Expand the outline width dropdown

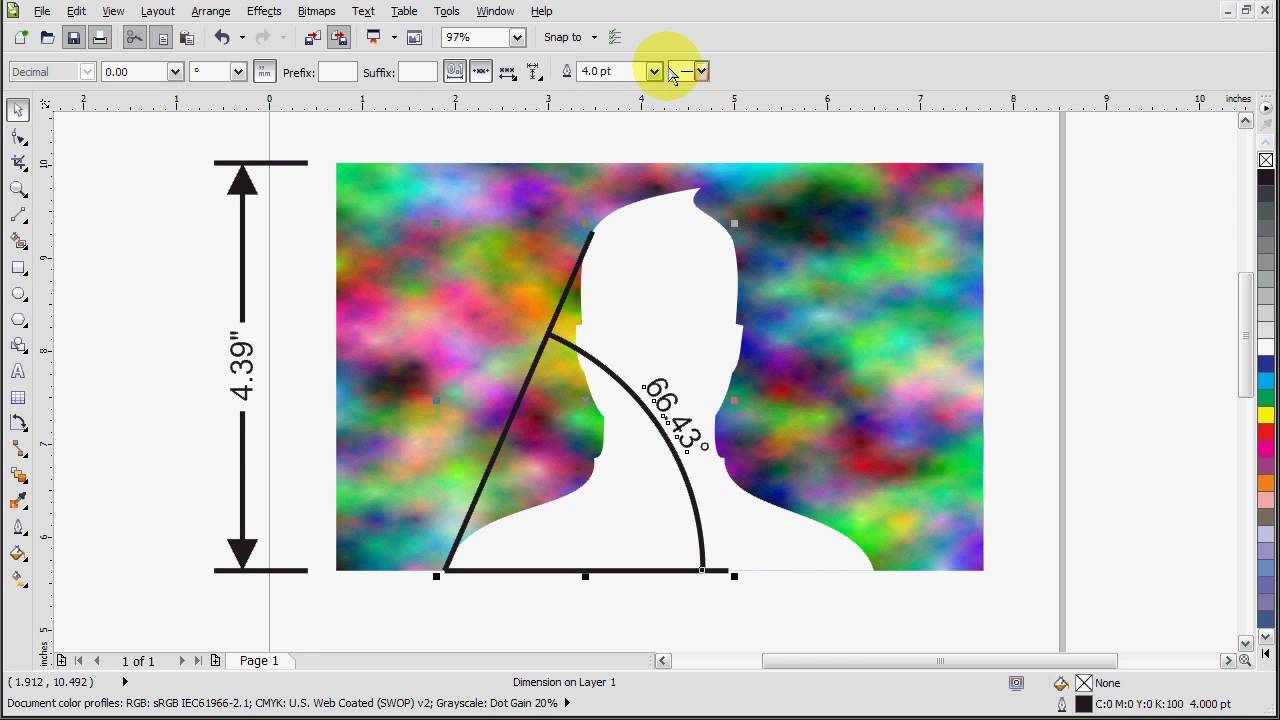coord(654,71)
